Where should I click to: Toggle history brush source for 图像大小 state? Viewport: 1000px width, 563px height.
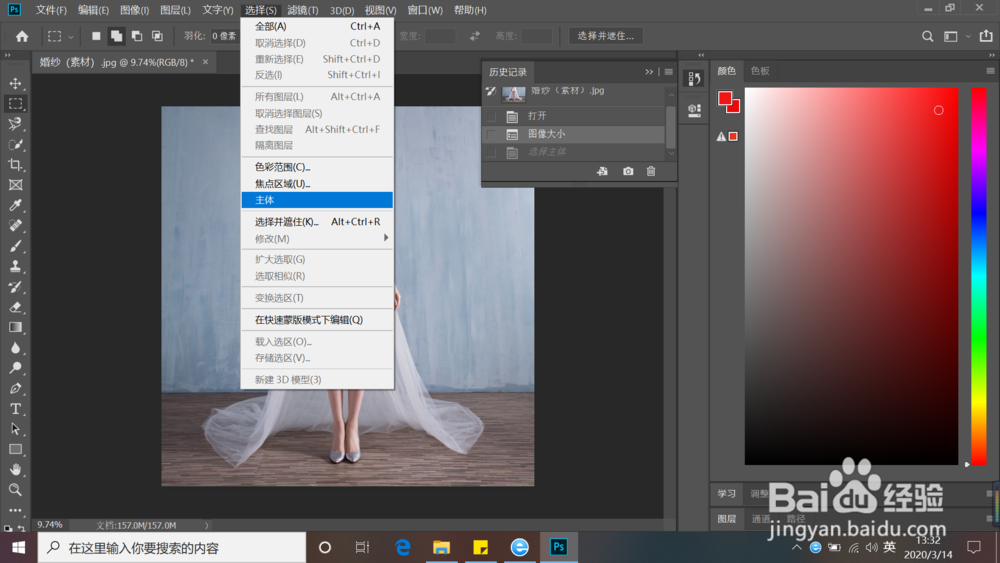point(491,135)
